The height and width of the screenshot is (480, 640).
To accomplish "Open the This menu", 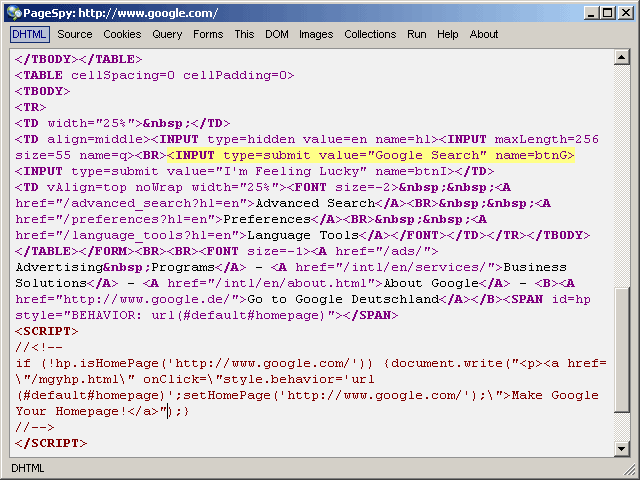I will [x=244, y=34].
